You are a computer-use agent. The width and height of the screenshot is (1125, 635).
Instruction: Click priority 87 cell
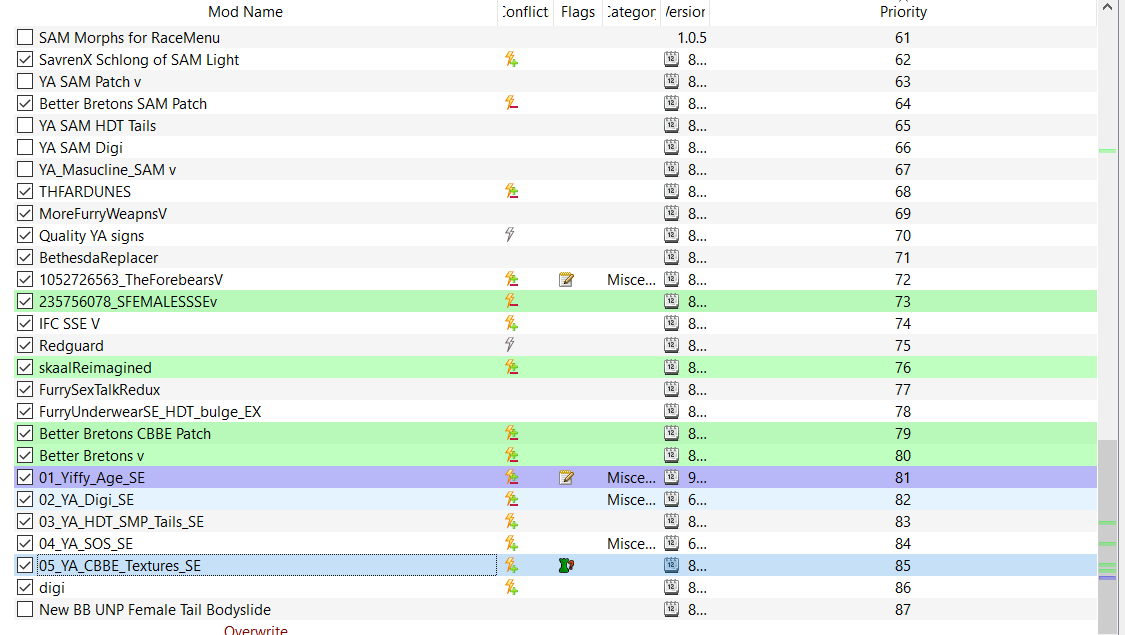tap(903, 609)
